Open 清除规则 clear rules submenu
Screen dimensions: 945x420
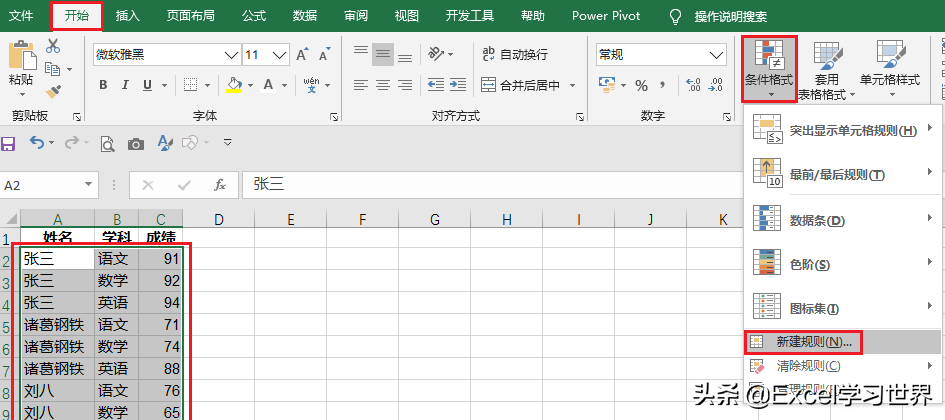click(x=843, y=365)
